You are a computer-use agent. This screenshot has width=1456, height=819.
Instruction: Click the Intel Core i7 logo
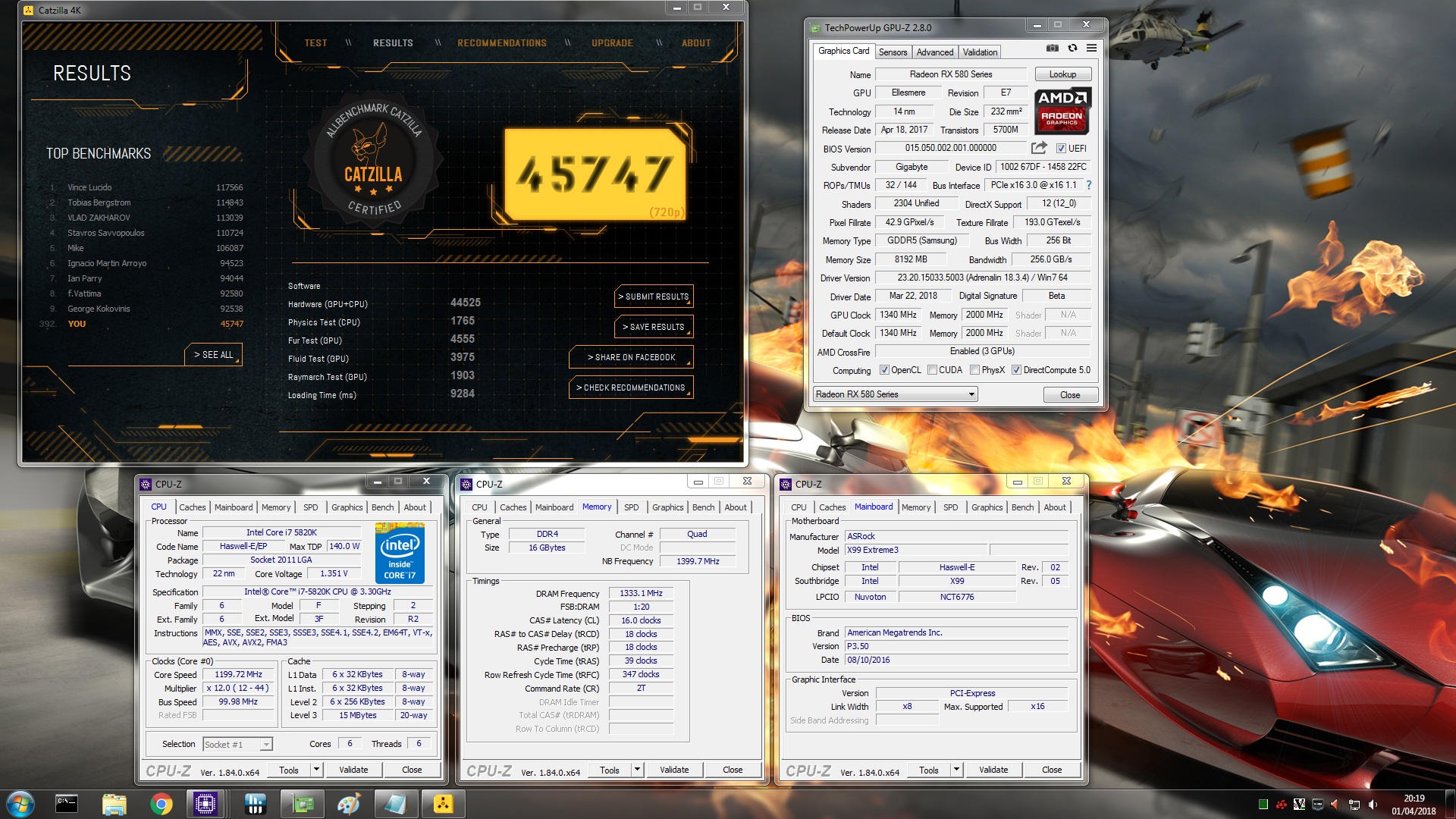pyautogui.click(x=400, y=553)
